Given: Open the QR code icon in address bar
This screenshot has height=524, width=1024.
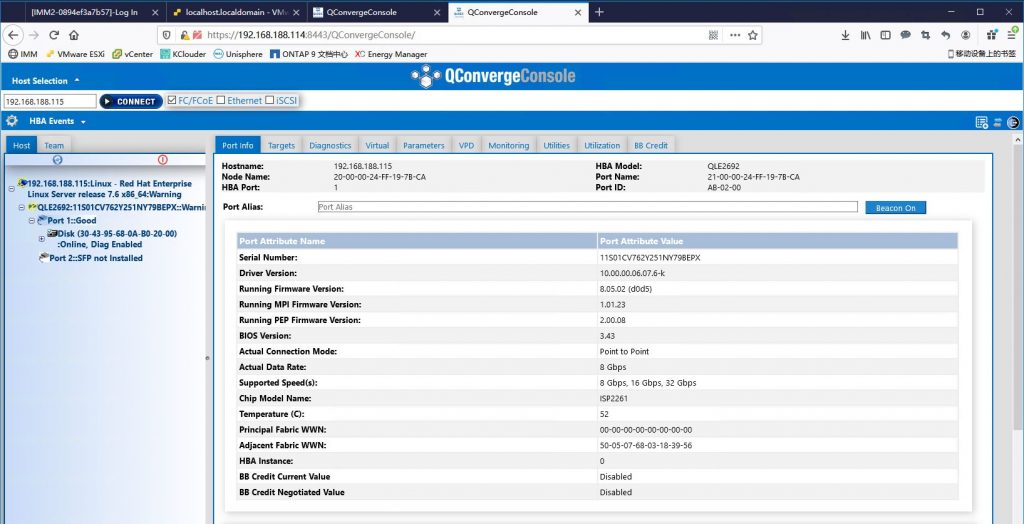Looking at the screenshot, I should pos(714,35).
